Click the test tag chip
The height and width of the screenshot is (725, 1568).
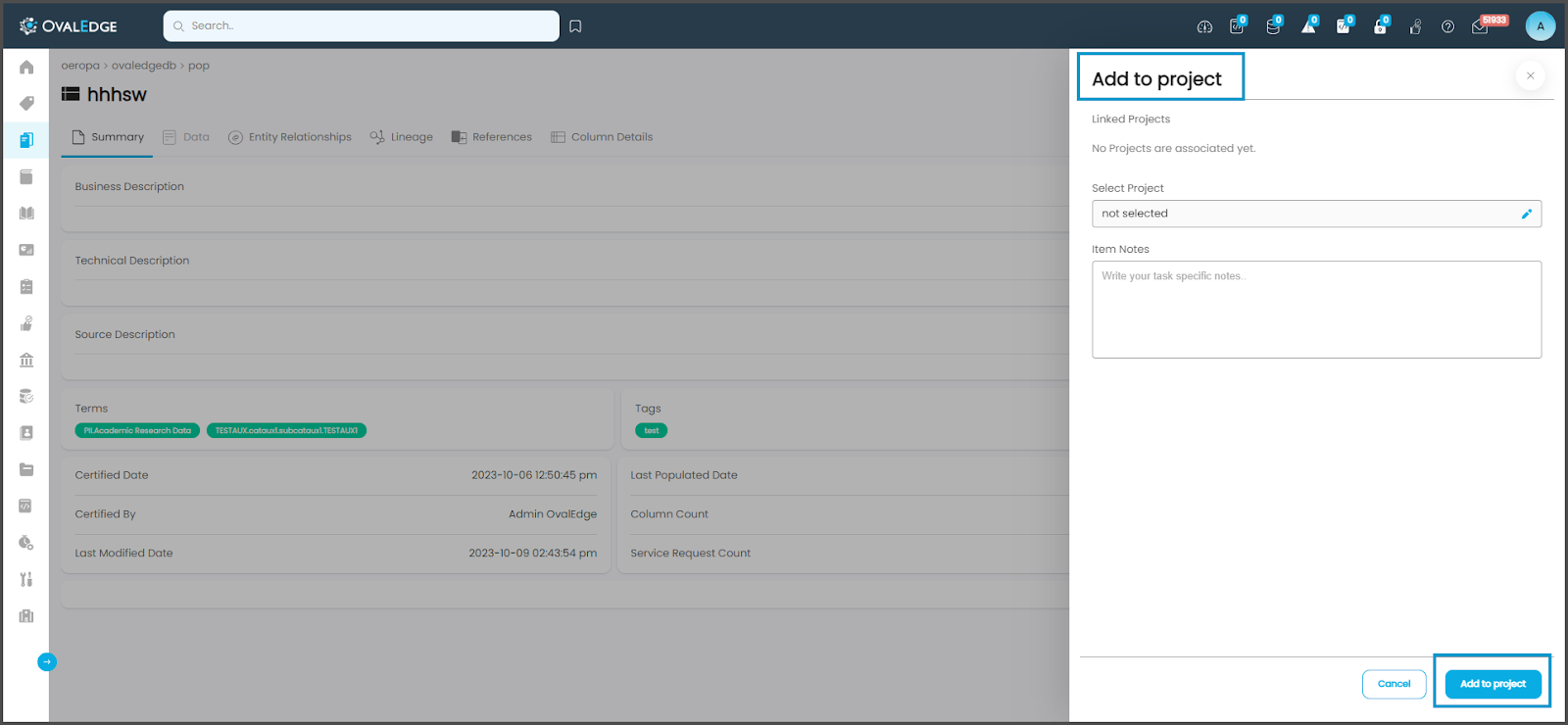click(x=651, y=430)
